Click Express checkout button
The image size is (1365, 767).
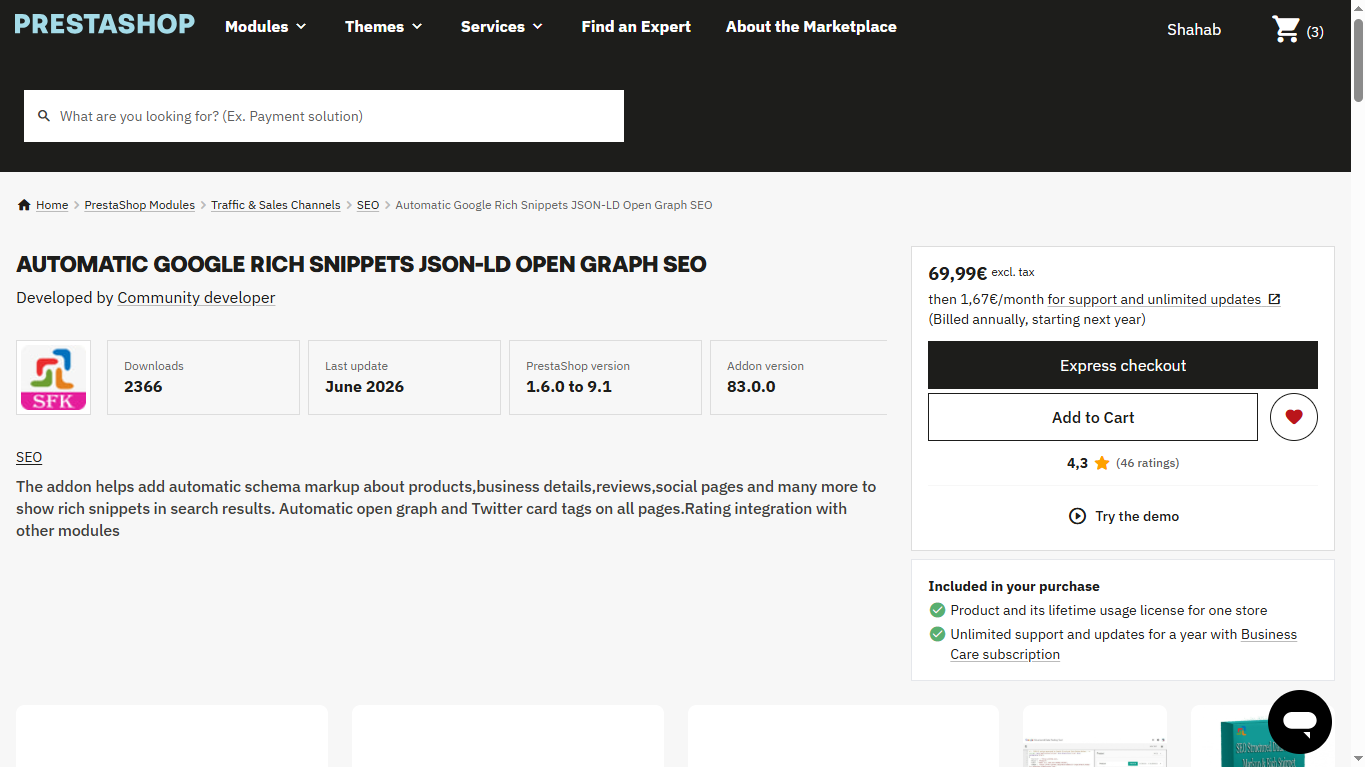pos(1123,365)
